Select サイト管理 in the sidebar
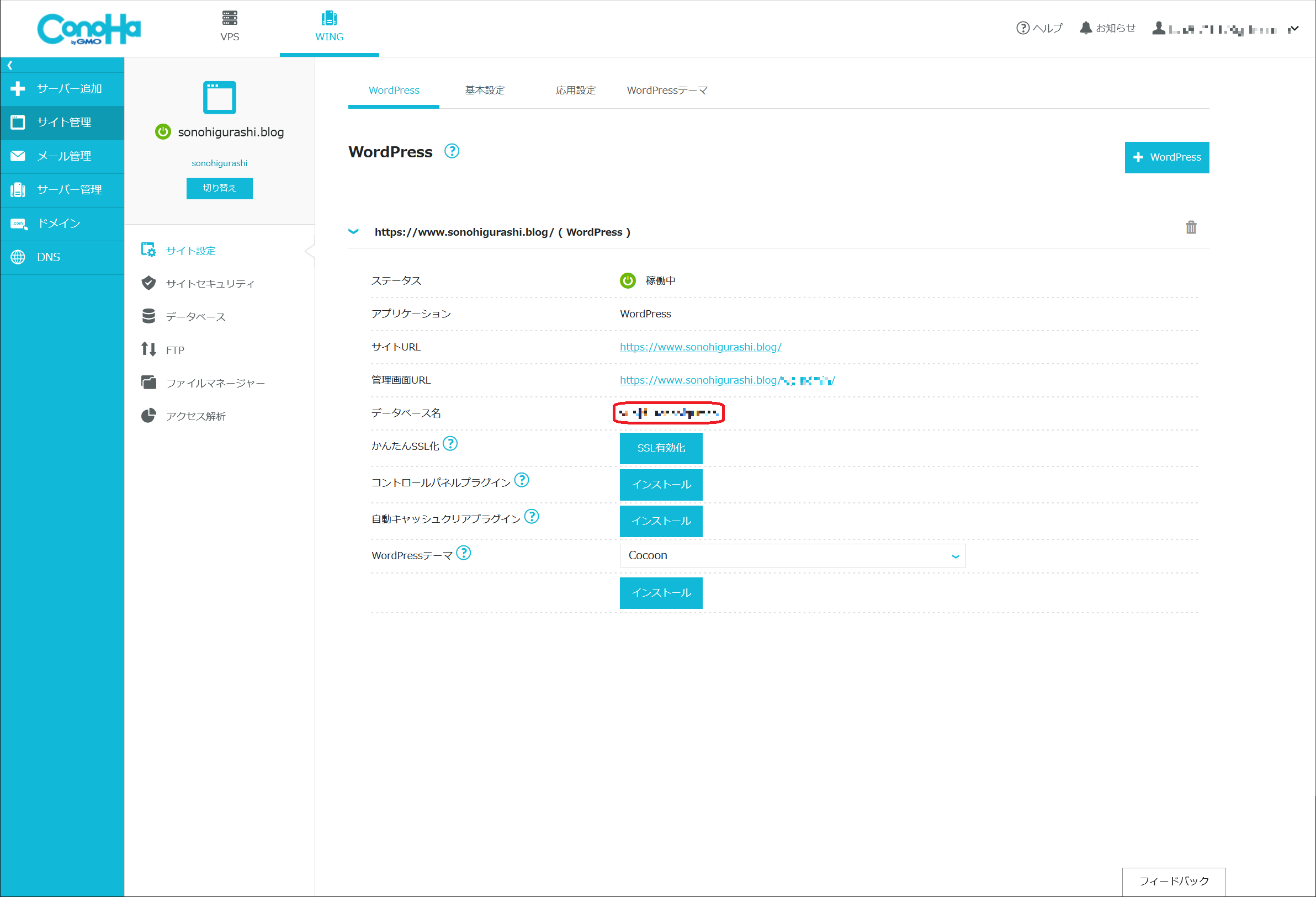This screenshot has width=1316, height=897. pos(62,123)
